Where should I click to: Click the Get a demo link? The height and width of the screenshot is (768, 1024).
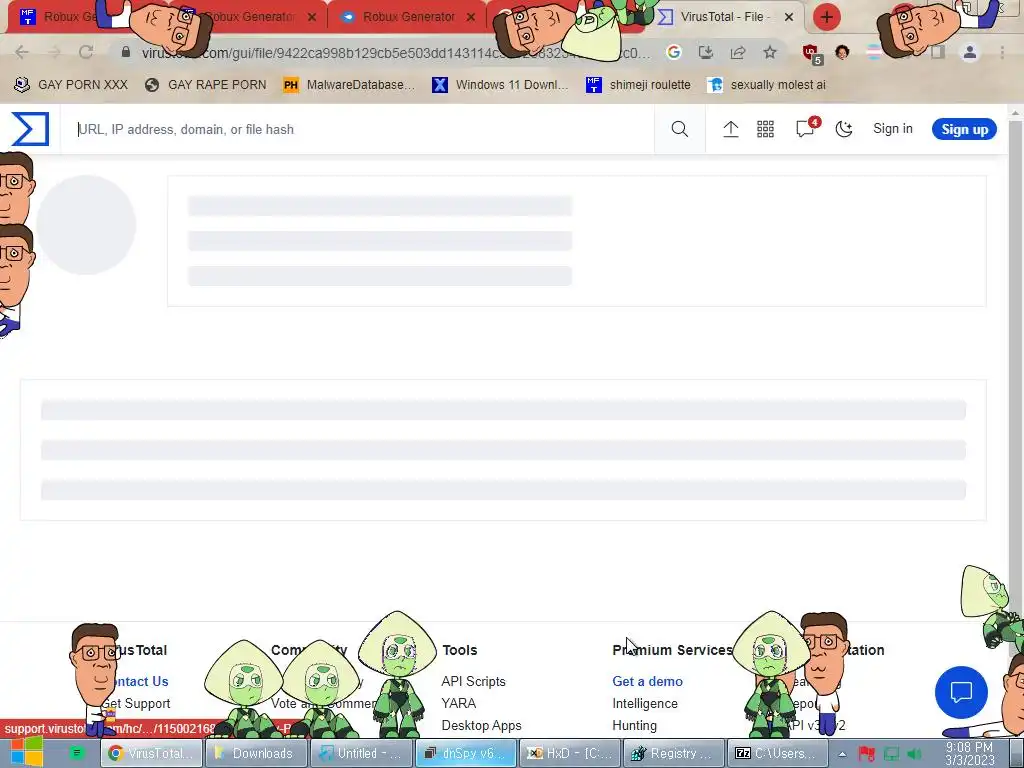(647, 681)
